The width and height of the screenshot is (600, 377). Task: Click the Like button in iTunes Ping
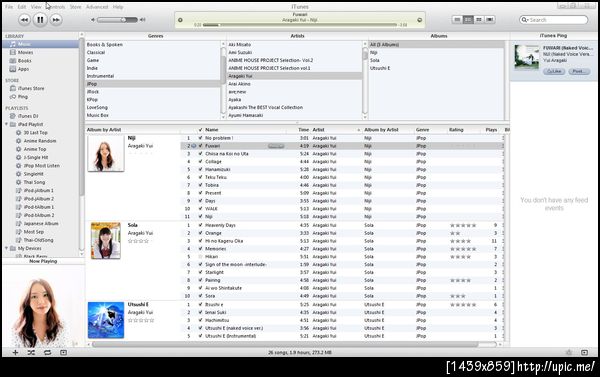click(x=554, y=72)
